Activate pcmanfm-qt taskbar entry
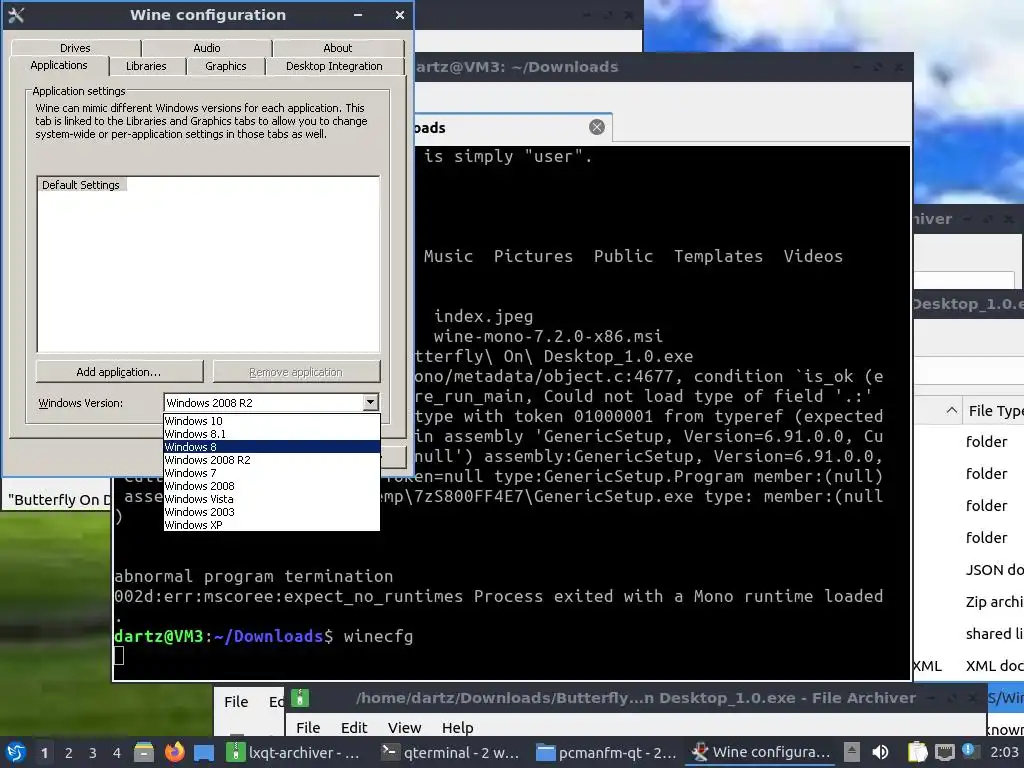Viewport: 1024px width, 768px height. 606,752
